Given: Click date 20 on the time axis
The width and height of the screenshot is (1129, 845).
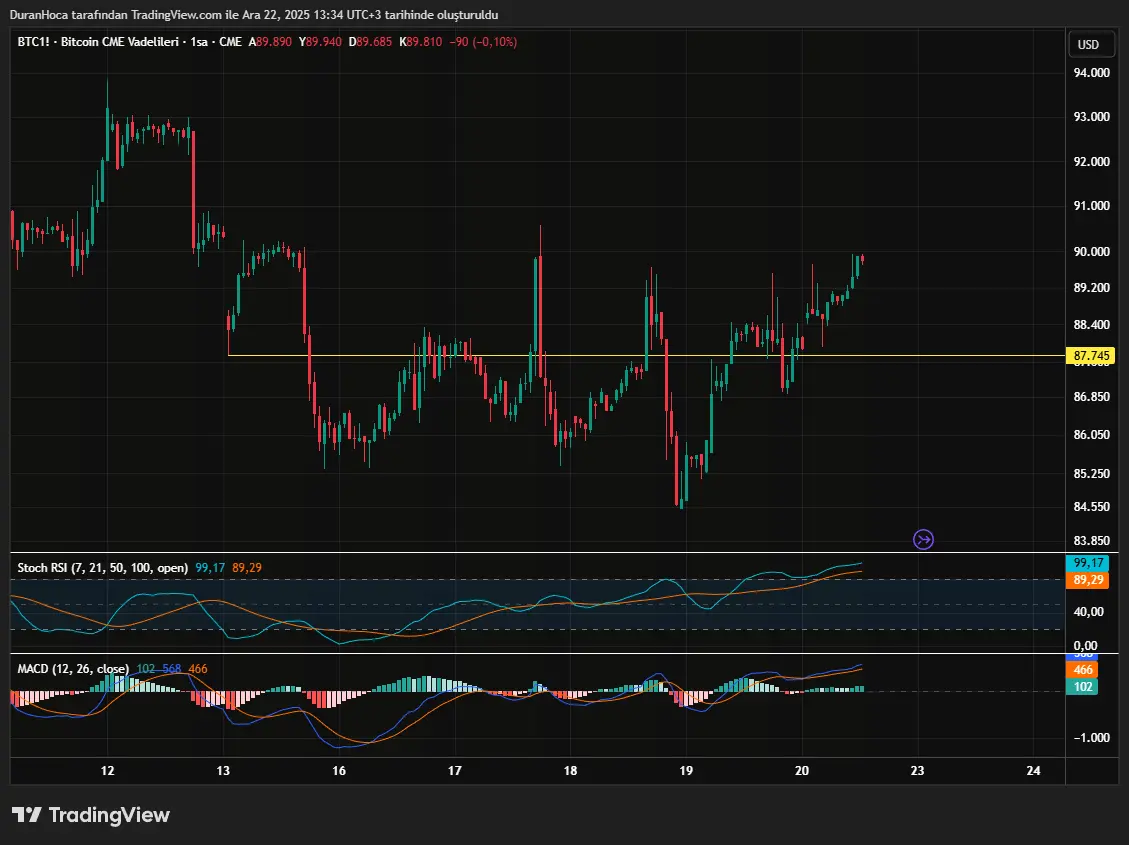Looking at the screenshot, I should click(801, 771).
